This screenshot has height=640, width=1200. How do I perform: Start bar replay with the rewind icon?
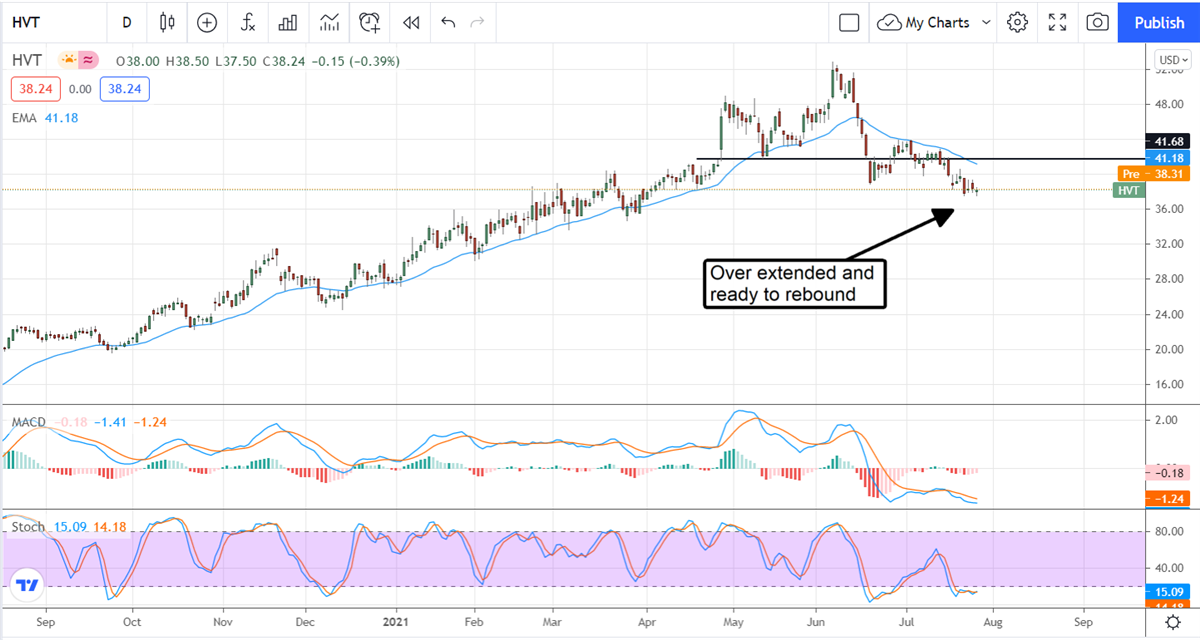410,22
